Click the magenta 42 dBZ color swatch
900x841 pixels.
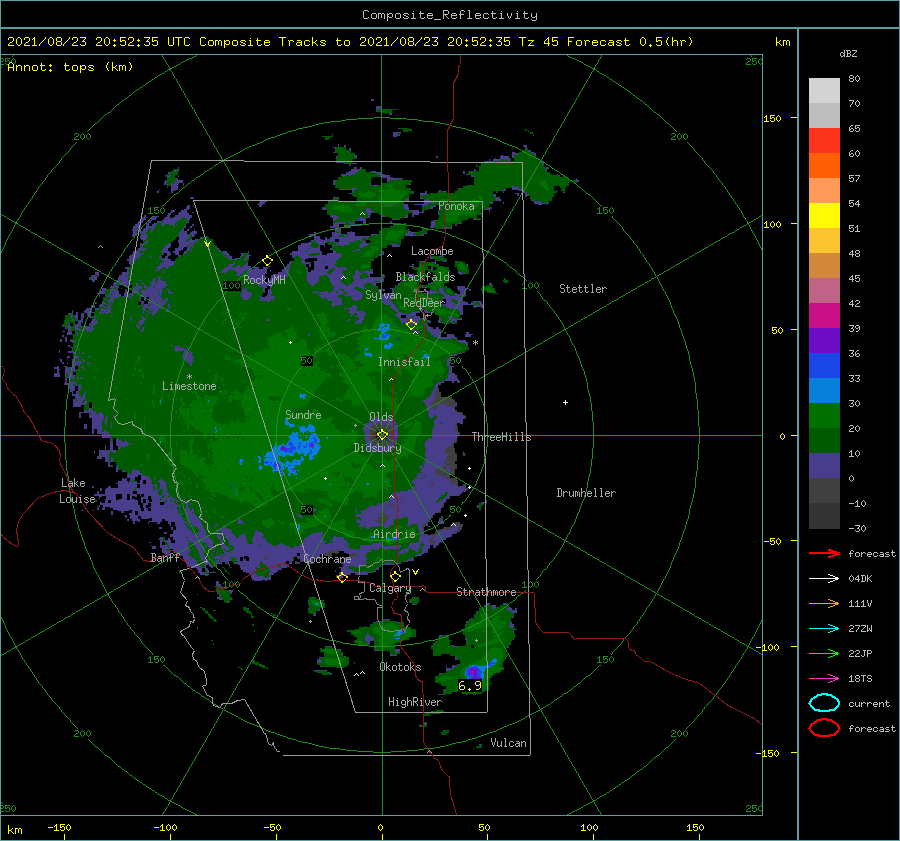coord(824,315)
